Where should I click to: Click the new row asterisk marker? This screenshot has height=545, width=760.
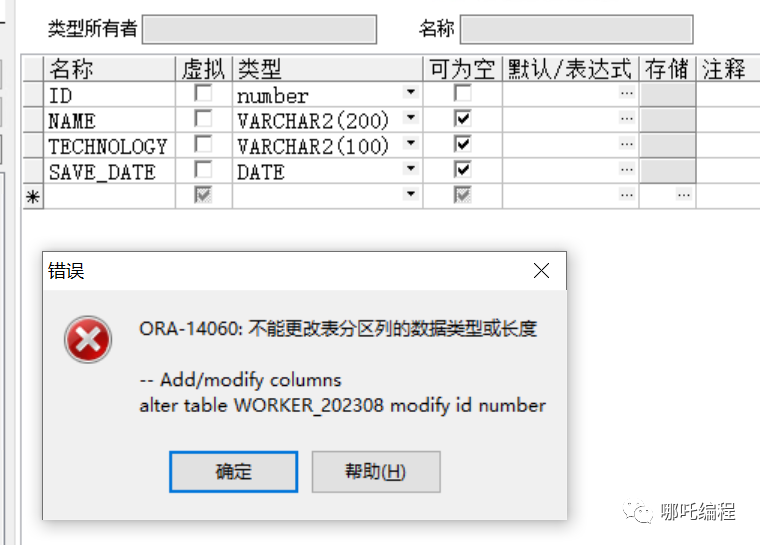[33, 197]
